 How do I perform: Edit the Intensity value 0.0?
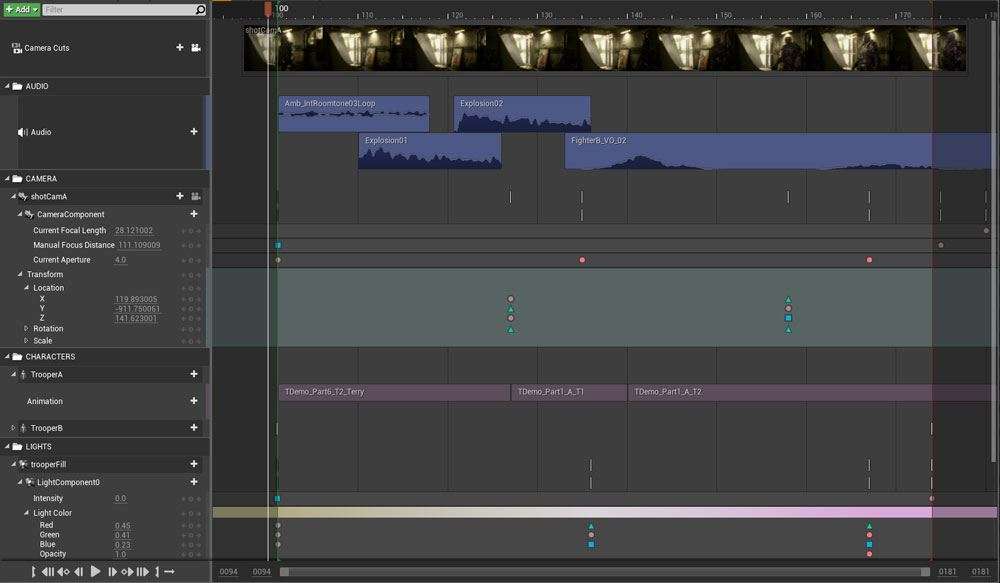click(x=121, y=498)
